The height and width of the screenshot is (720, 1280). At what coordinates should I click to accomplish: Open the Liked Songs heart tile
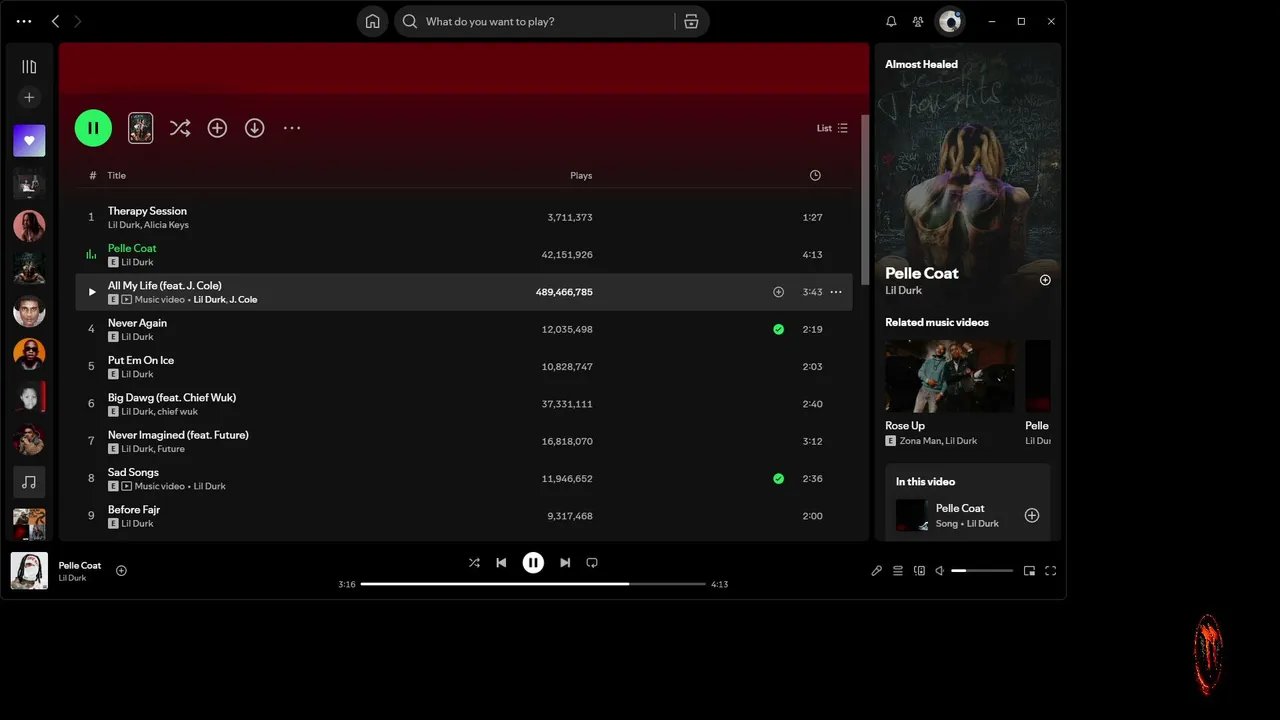coord(29,141)
